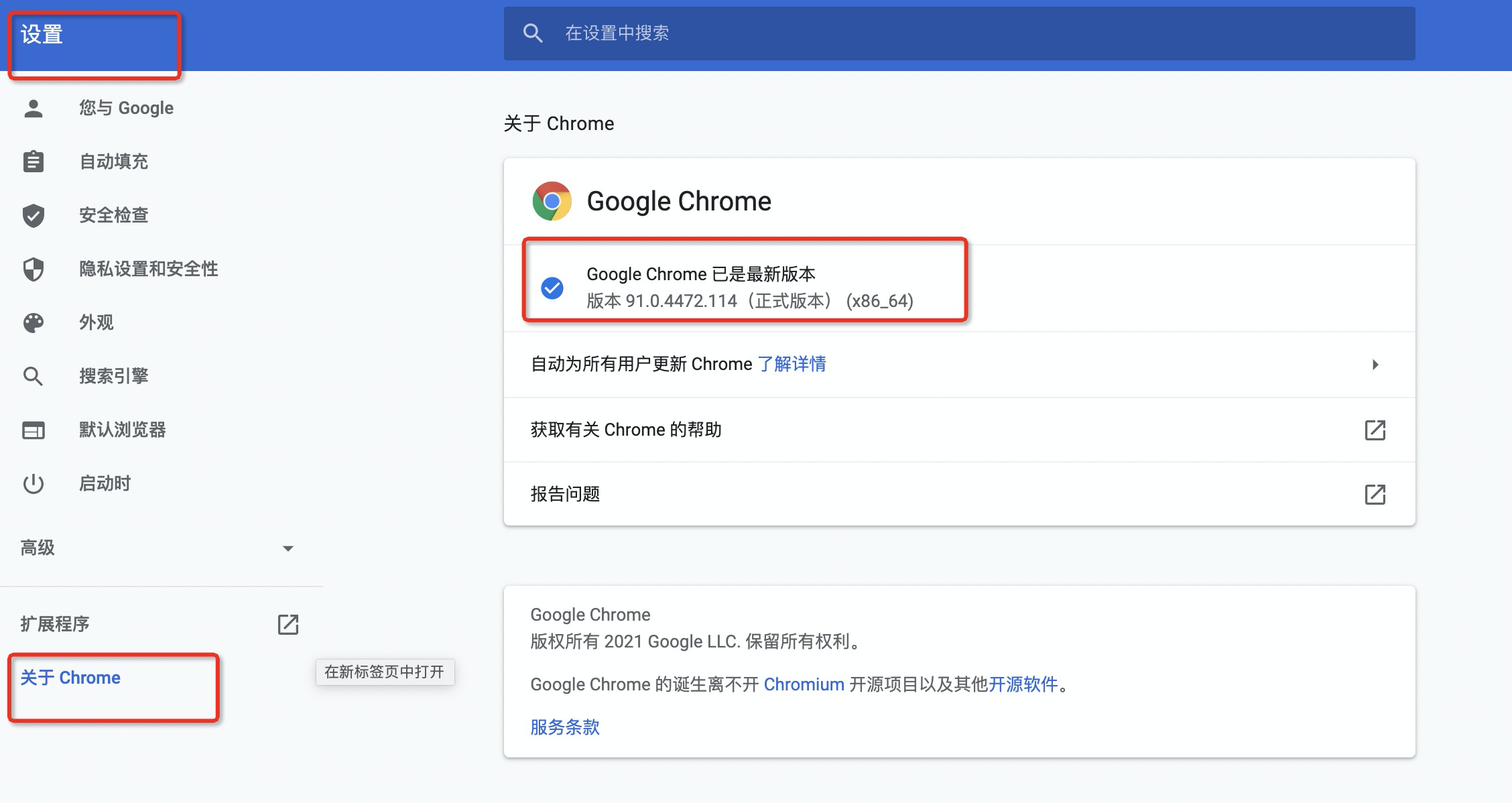This screenshot has height=803, width=1512.
Task: Open the 了解详情 link
Action: pos(792,364)
